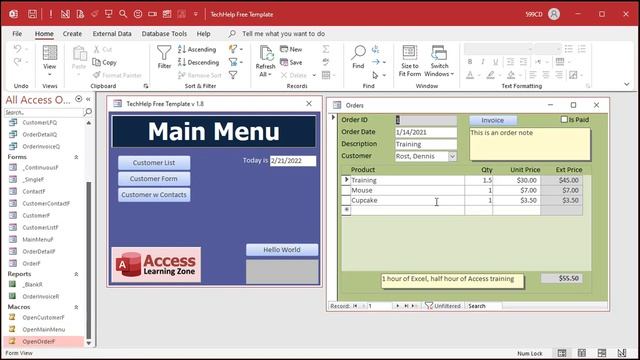Image resolution: width=640 pixels, height=360 pixels.
Task: Collapse the navigation pane with the shutter arrows
Action: coord(88,99)
